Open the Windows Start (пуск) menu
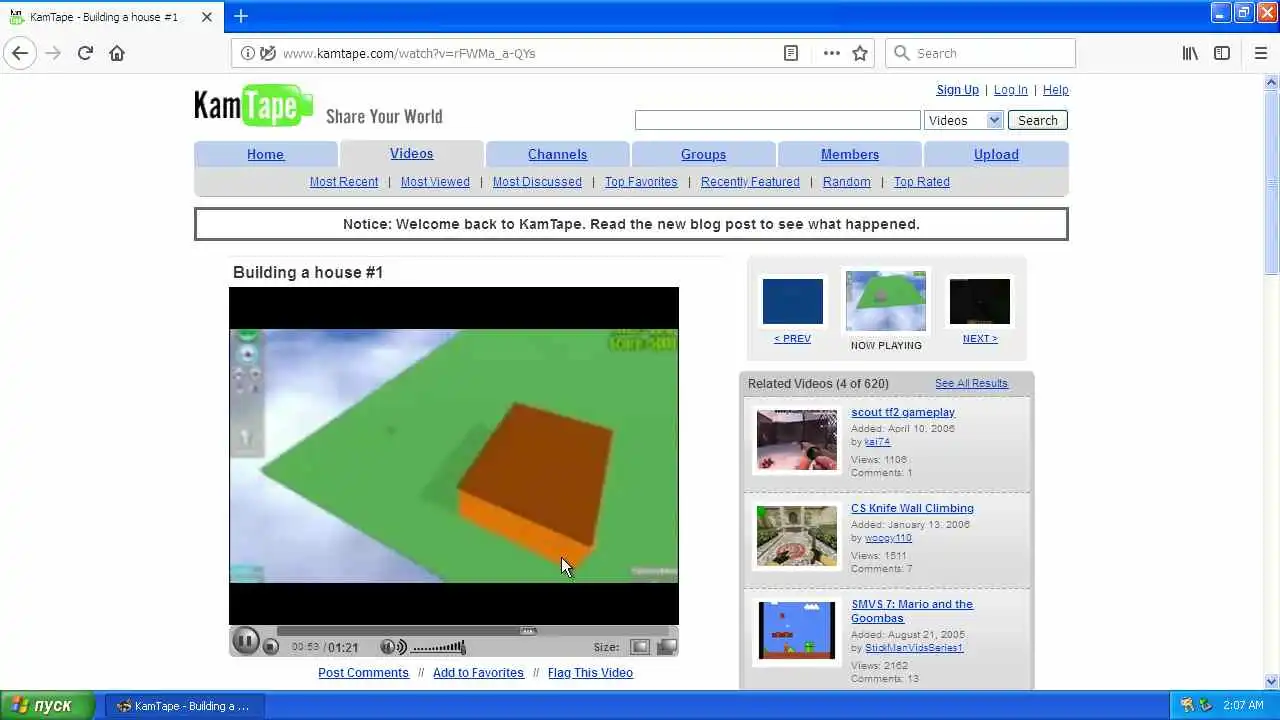This screenshot has width=1280, height=720. click(x=46, y=705)
